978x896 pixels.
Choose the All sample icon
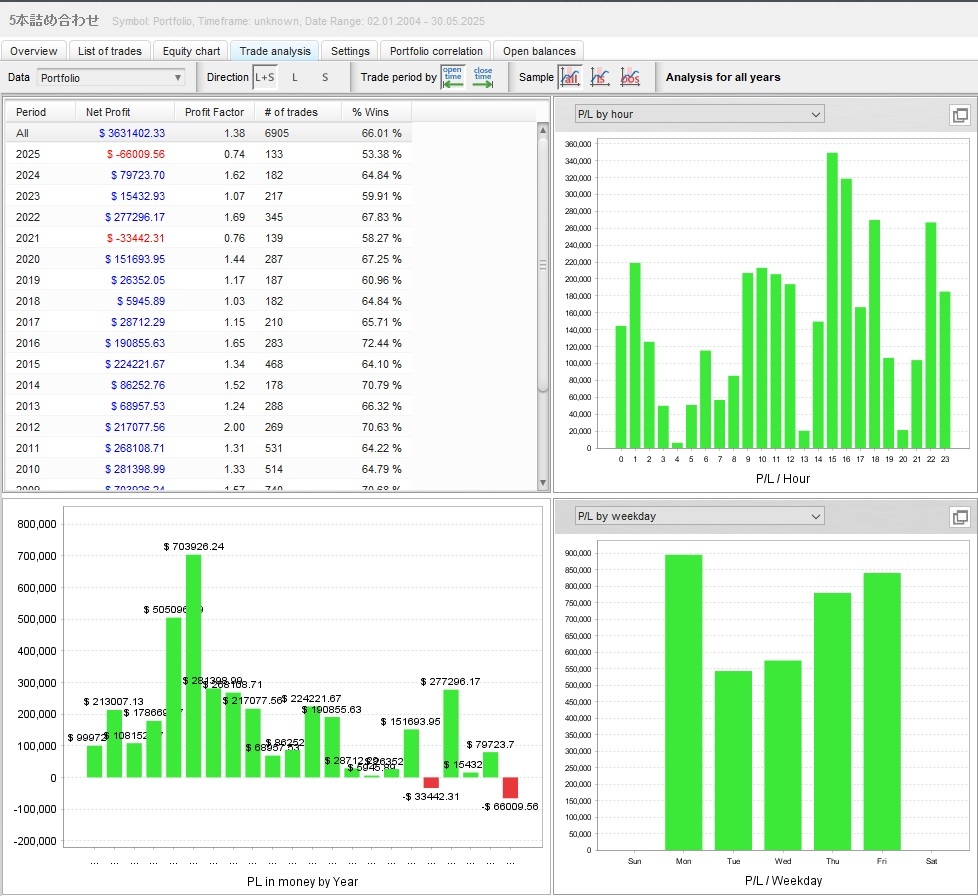[x=570, y=77]
